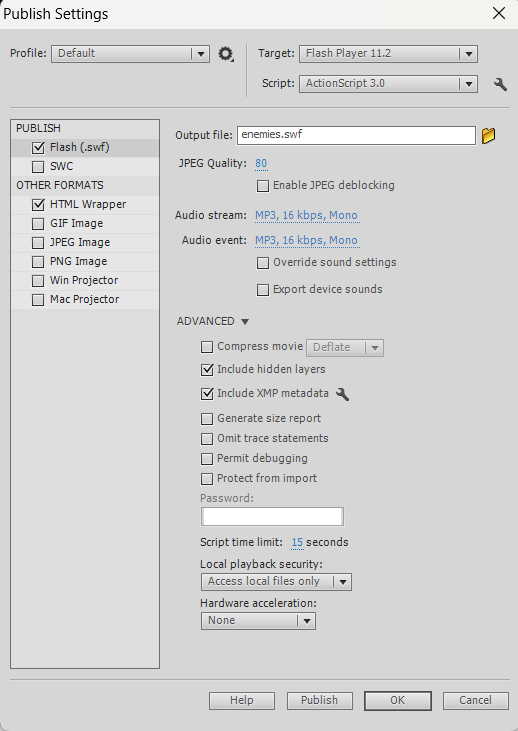Viewport: 518px width, 731px height.
Task: Edit JPEG Quality value 80
Action: [x=261, y=164]
